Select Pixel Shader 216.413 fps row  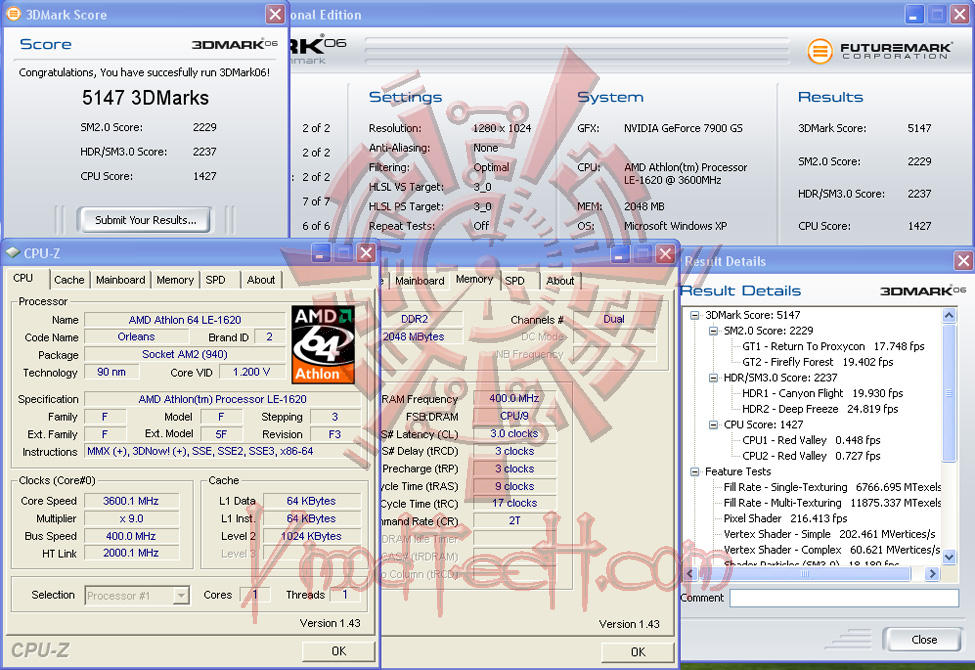coord(785,518)
